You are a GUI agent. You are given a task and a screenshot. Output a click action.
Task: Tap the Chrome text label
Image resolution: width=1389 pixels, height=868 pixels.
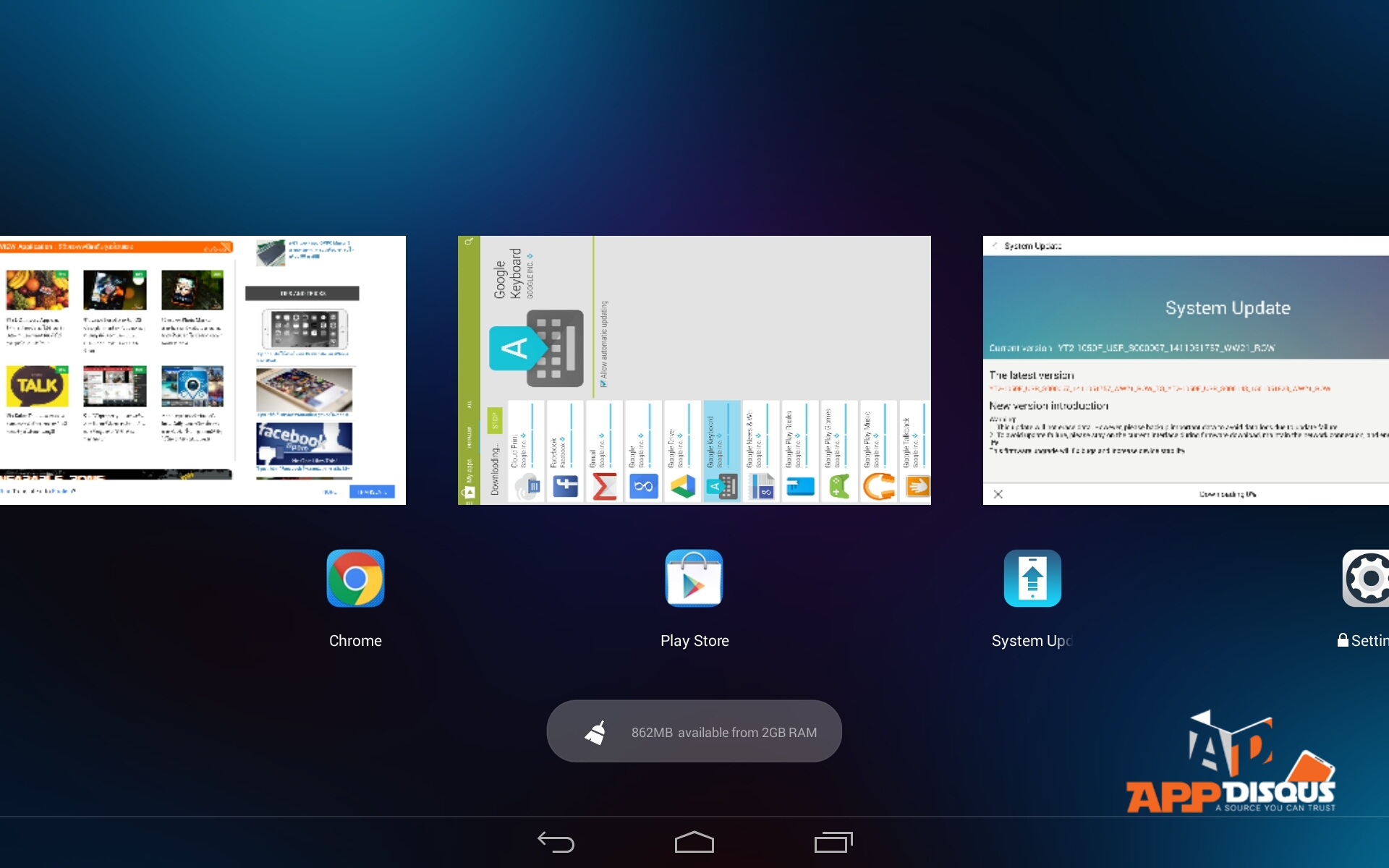point(355,641)
